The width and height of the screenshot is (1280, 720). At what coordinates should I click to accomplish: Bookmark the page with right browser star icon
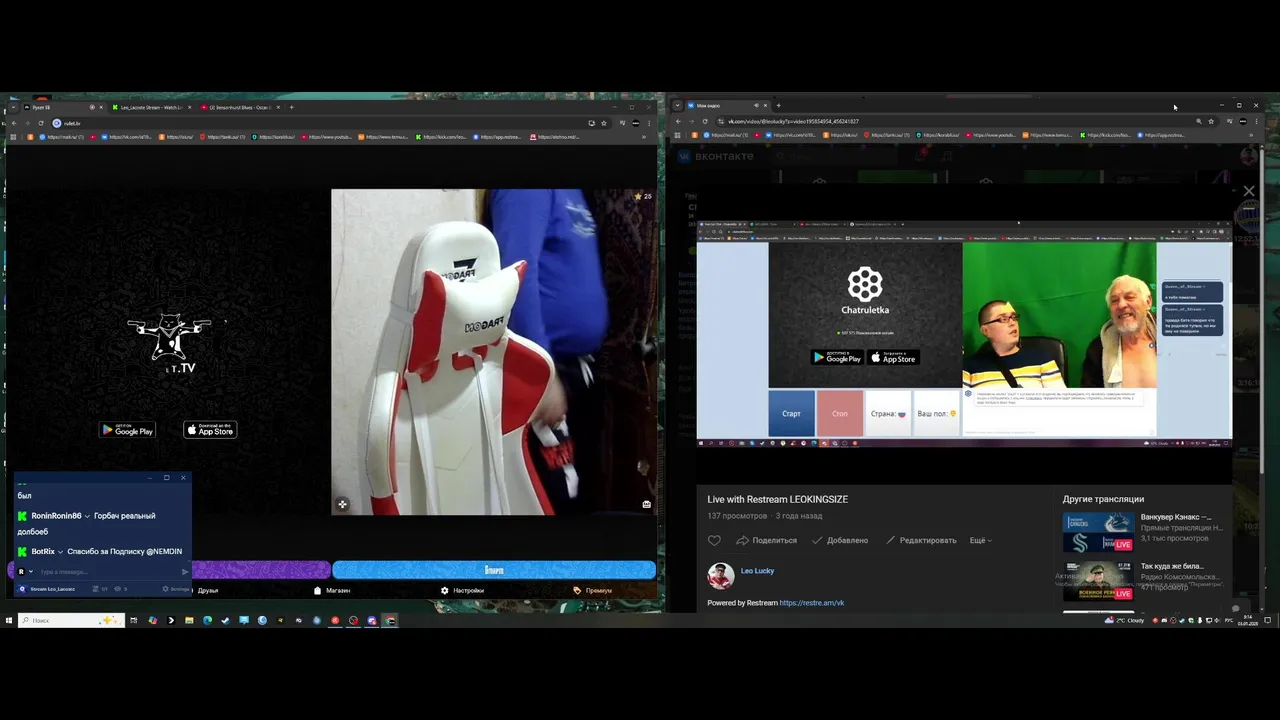[x=1211, y=121]
